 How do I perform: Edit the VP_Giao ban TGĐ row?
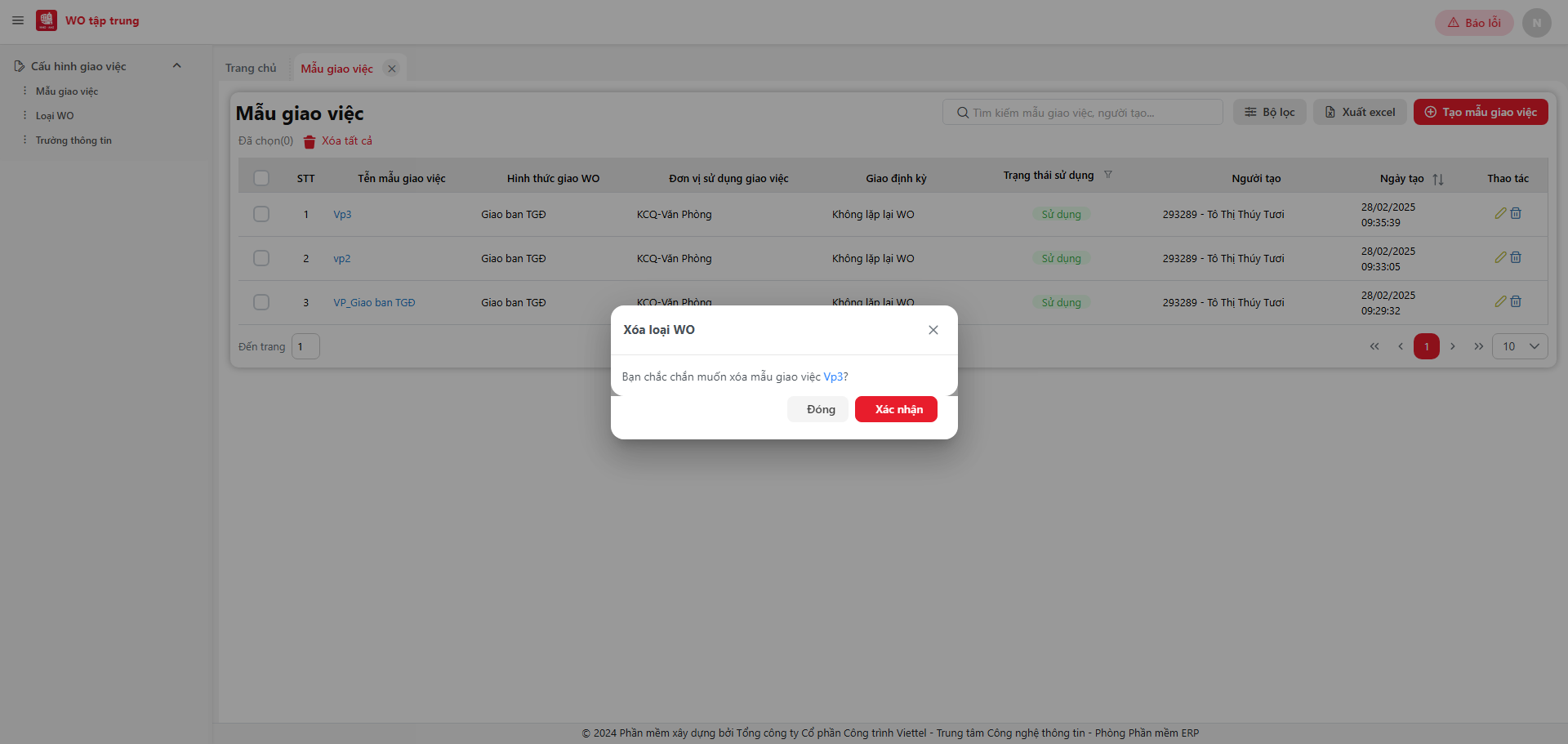point(1500,301)
